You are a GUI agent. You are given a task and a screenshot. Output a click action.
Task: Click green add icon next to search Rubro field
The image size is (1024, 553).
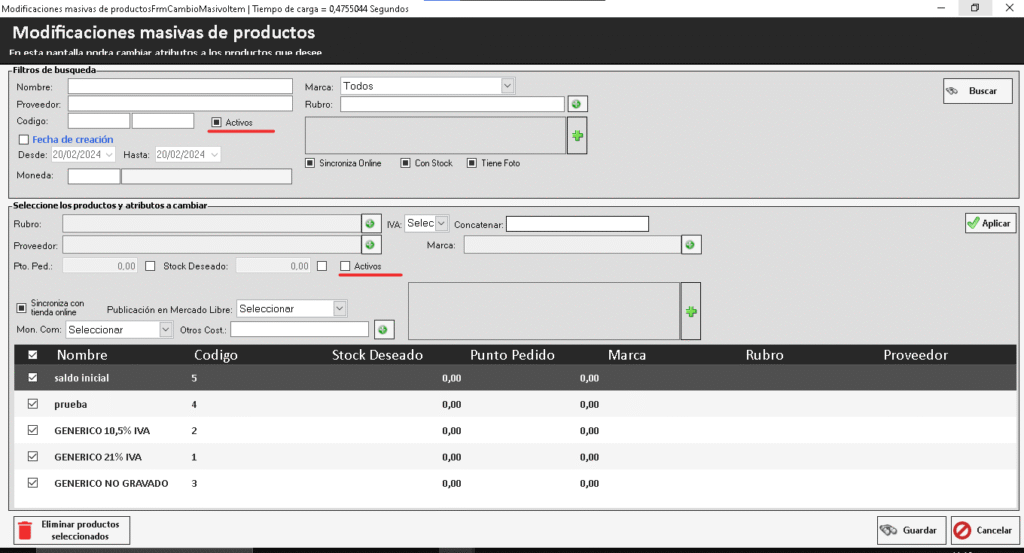point(577,104)
